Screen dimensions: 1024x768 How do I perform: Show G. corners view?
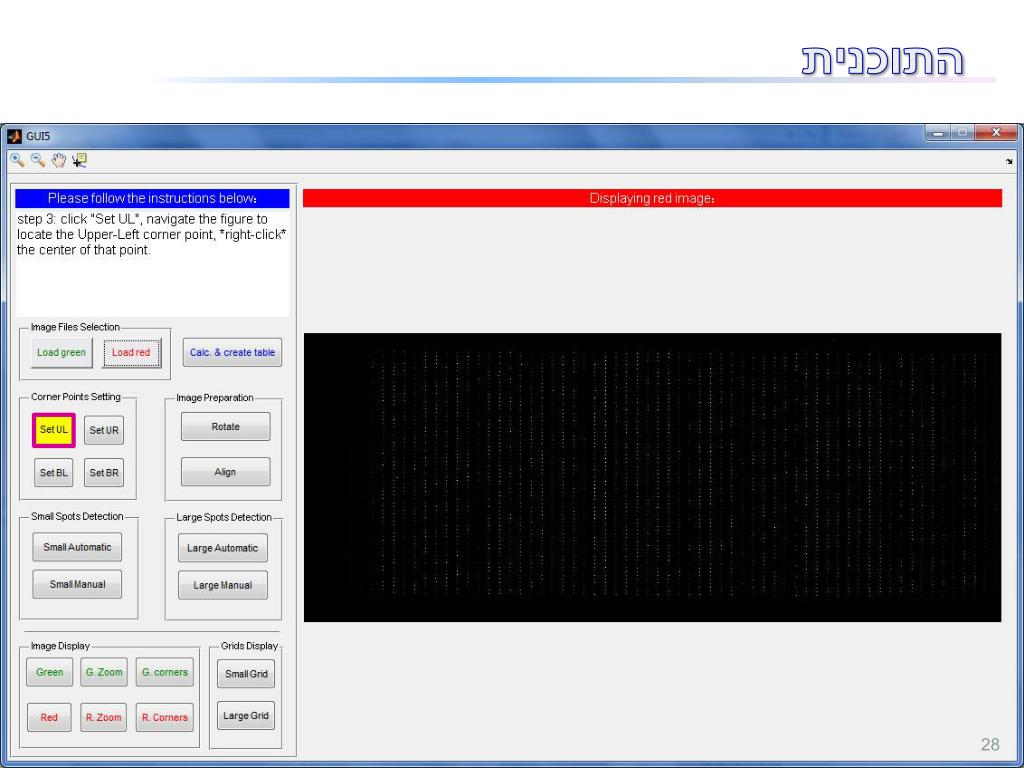165,673
